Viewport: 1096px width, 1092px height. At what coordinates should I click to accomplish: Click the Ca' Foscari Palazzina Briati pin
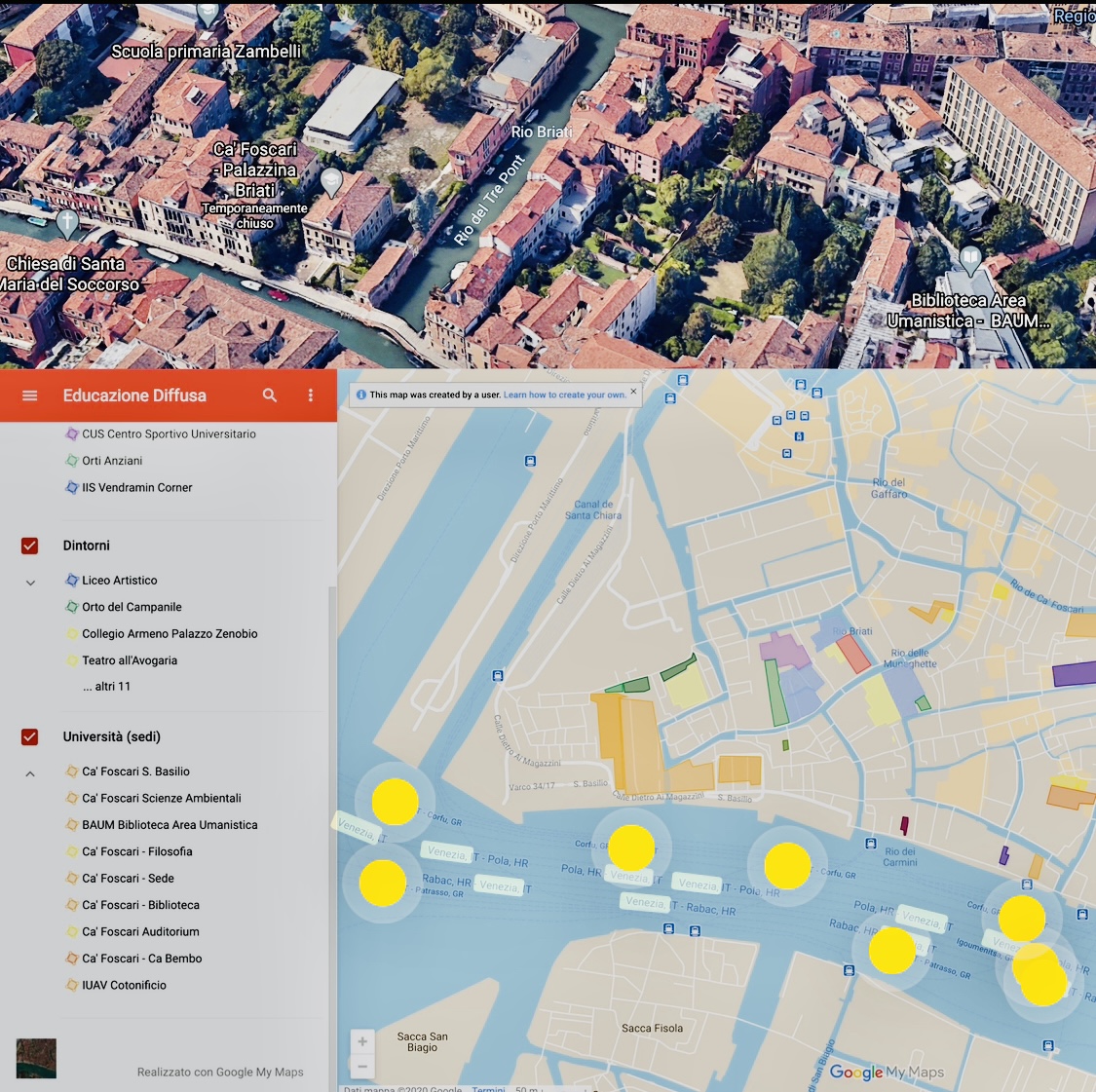(331, 181)
